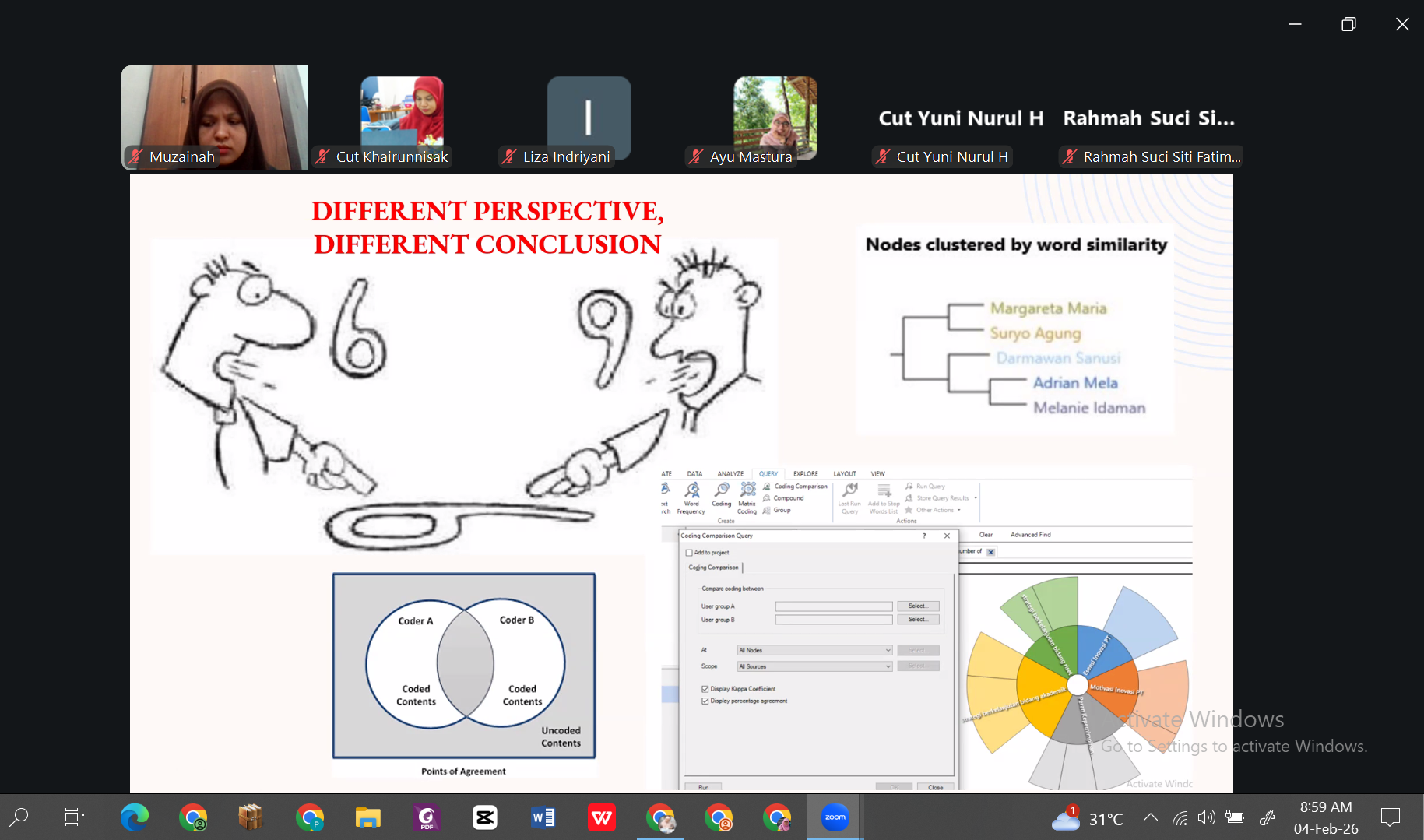This screenshot has width=1424, height=840.
Task: Open File Explorer from the taskbar
Action: pos(367,817)
